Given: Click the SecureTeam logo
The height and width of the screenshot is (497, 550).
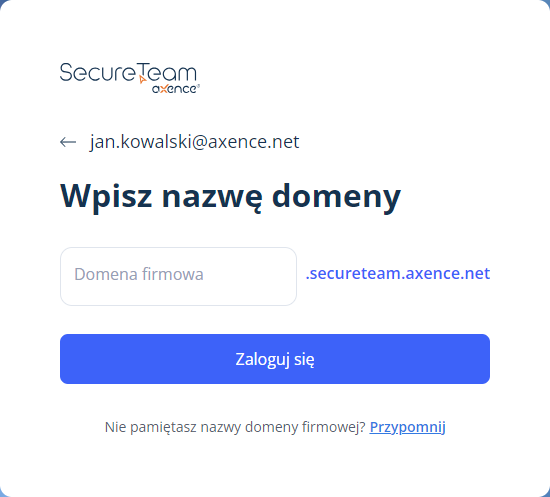Looking at the screenshot, I should (x=130, y=78).
